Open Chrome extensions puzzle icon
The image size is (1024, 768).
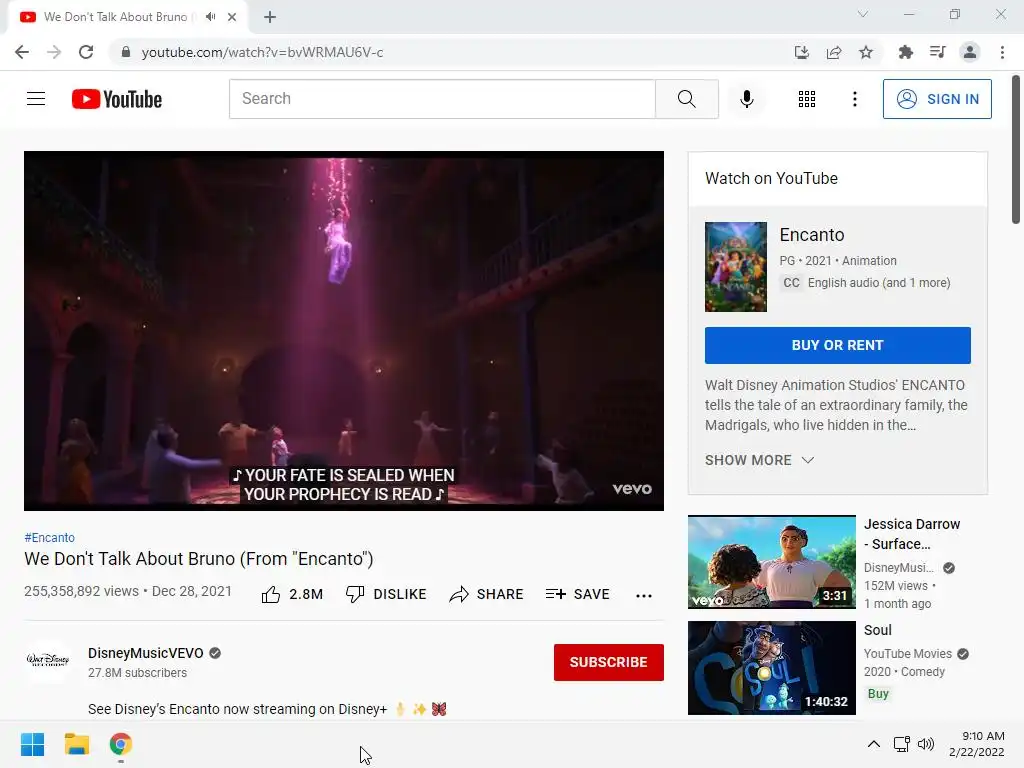pos(906,52)
